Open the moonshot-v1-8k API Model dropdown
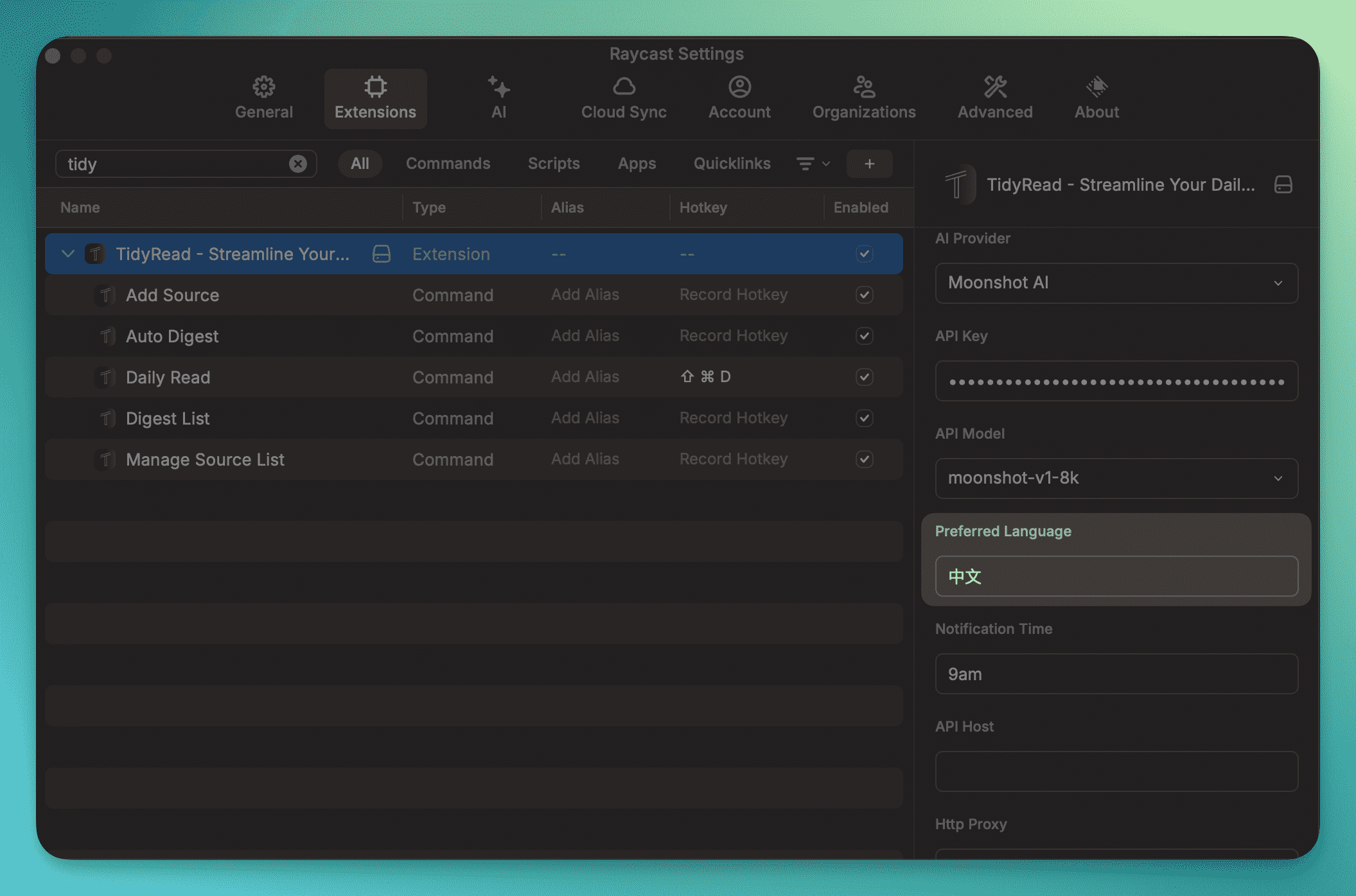Image resolution: width=1356 pixels, height=896 pixels. coord(1116,479)
